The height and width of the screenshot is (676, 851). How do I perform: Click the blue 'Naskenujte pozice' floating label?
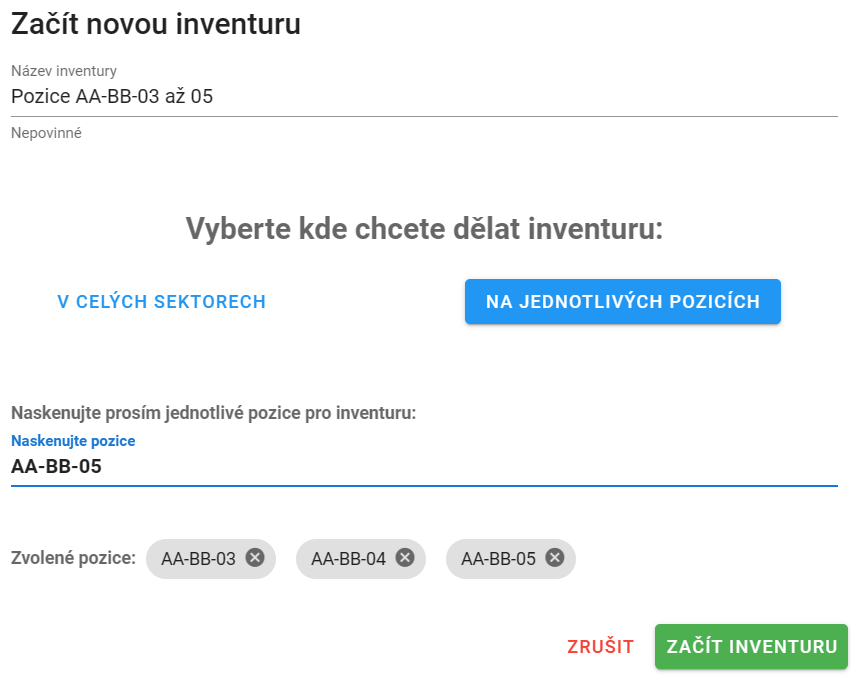pyautogui.click(x=73, y=441)
